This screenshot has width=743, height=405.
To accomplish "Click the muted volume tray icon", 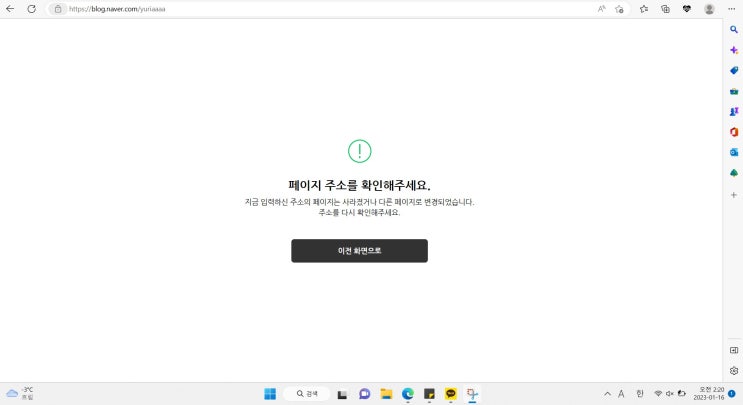I will coord(670,394).
